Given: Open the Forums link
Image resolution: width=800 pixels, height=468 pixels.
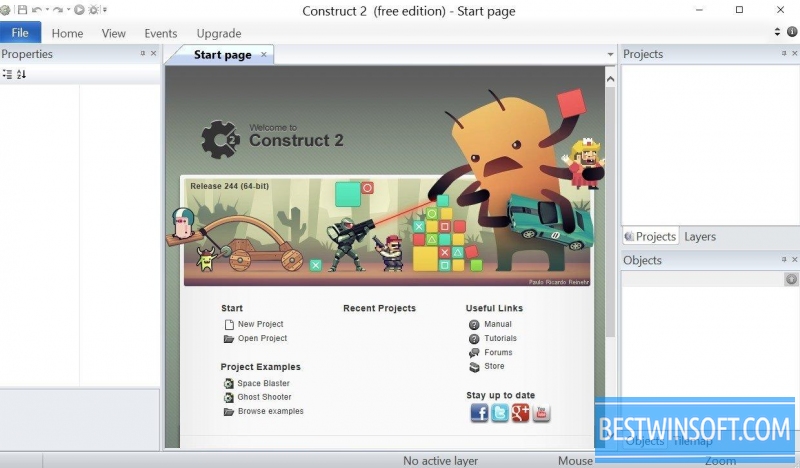Looking at the screenshot, I should pos(498,353).
